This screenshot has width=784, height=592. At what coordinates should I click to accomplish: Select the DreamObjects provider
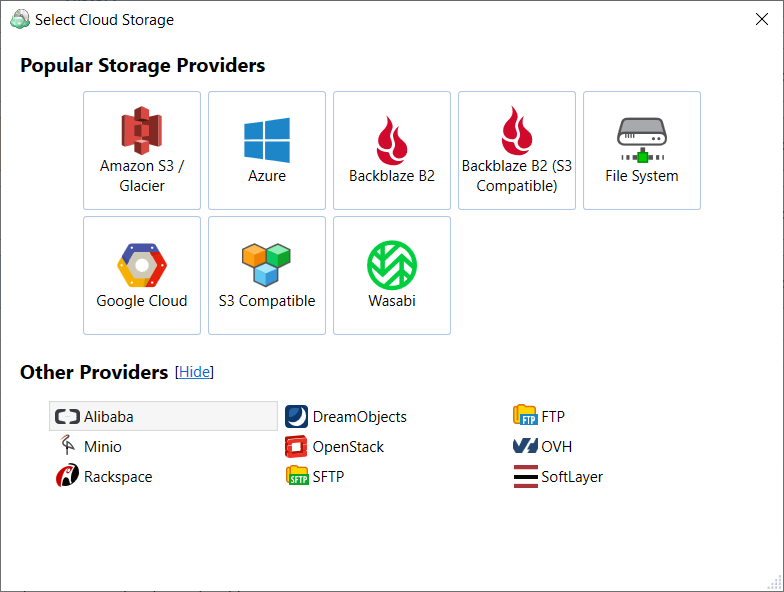359,416
